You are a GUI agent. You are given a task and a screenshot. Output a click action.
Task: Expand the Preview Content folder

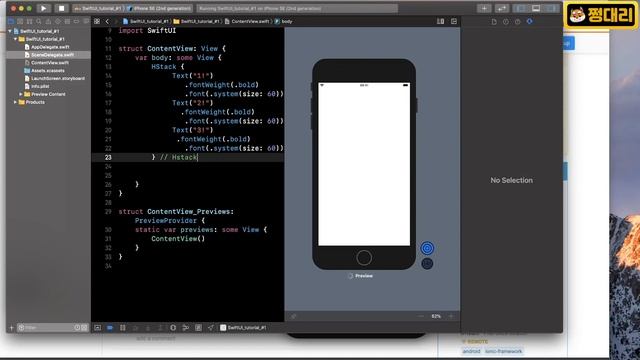21,94
